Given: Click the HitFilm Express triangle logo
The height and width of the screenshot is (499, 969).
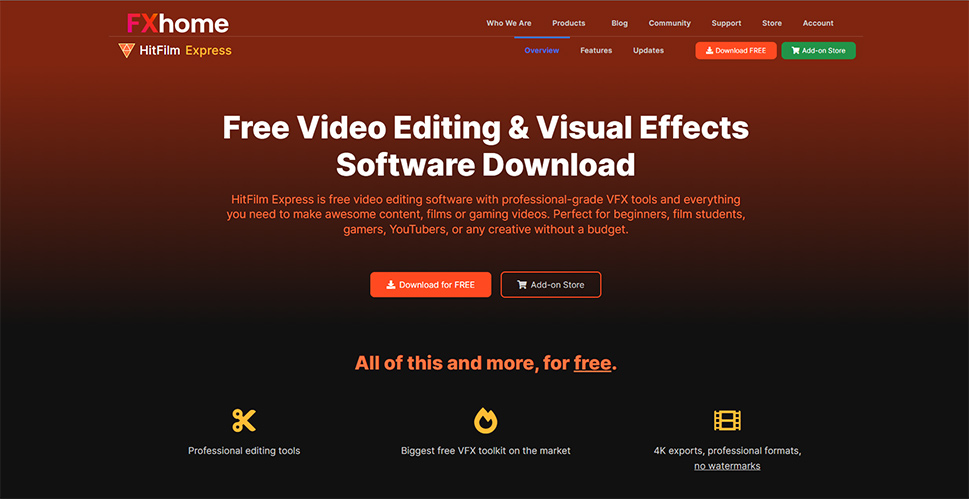Looking at the screenshot, I should (x=126, y=51).
